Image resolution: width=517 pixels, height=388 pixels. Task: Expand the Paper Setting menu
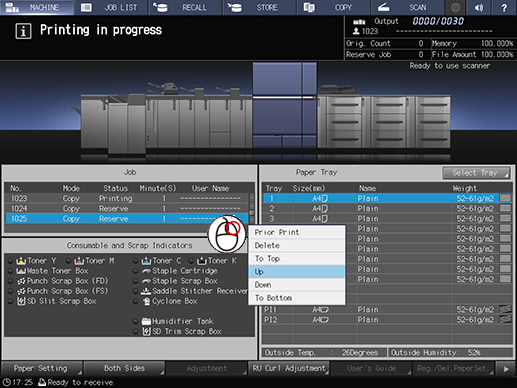click(x=41, y=368)
